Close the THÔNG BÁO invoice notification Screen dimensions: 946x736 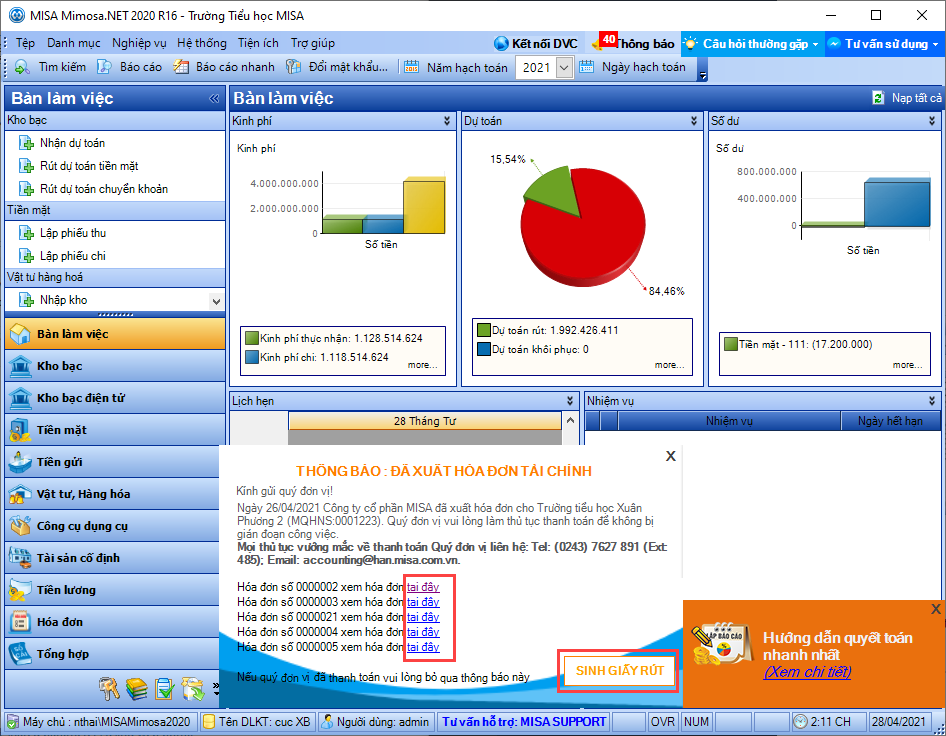pos(670,456)
